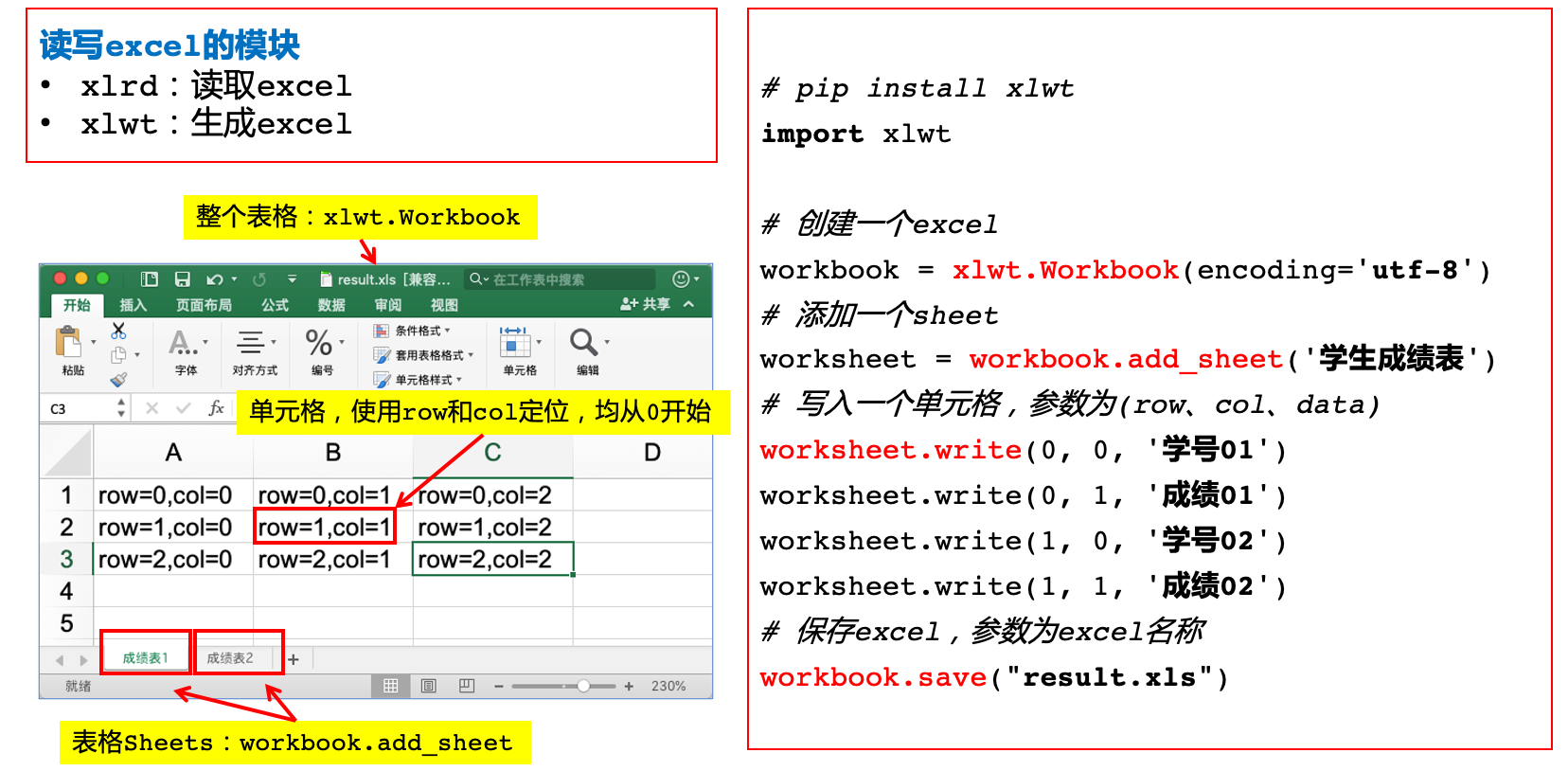This screenshot has height=771, width=1568.
Task: Expand the smiley feedback dropdown arrow
Action: pyautogui.click(x=697, y=279)
